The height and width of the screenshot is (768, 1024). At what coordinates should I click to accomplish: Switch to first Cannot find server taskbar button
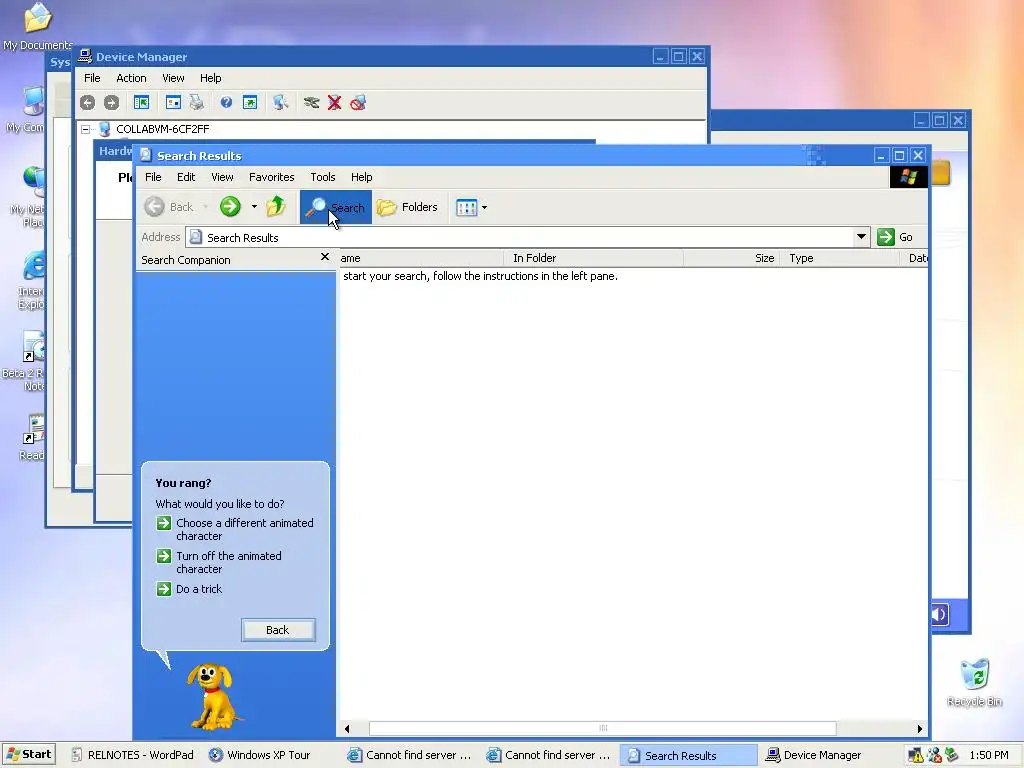coord(410,755)
